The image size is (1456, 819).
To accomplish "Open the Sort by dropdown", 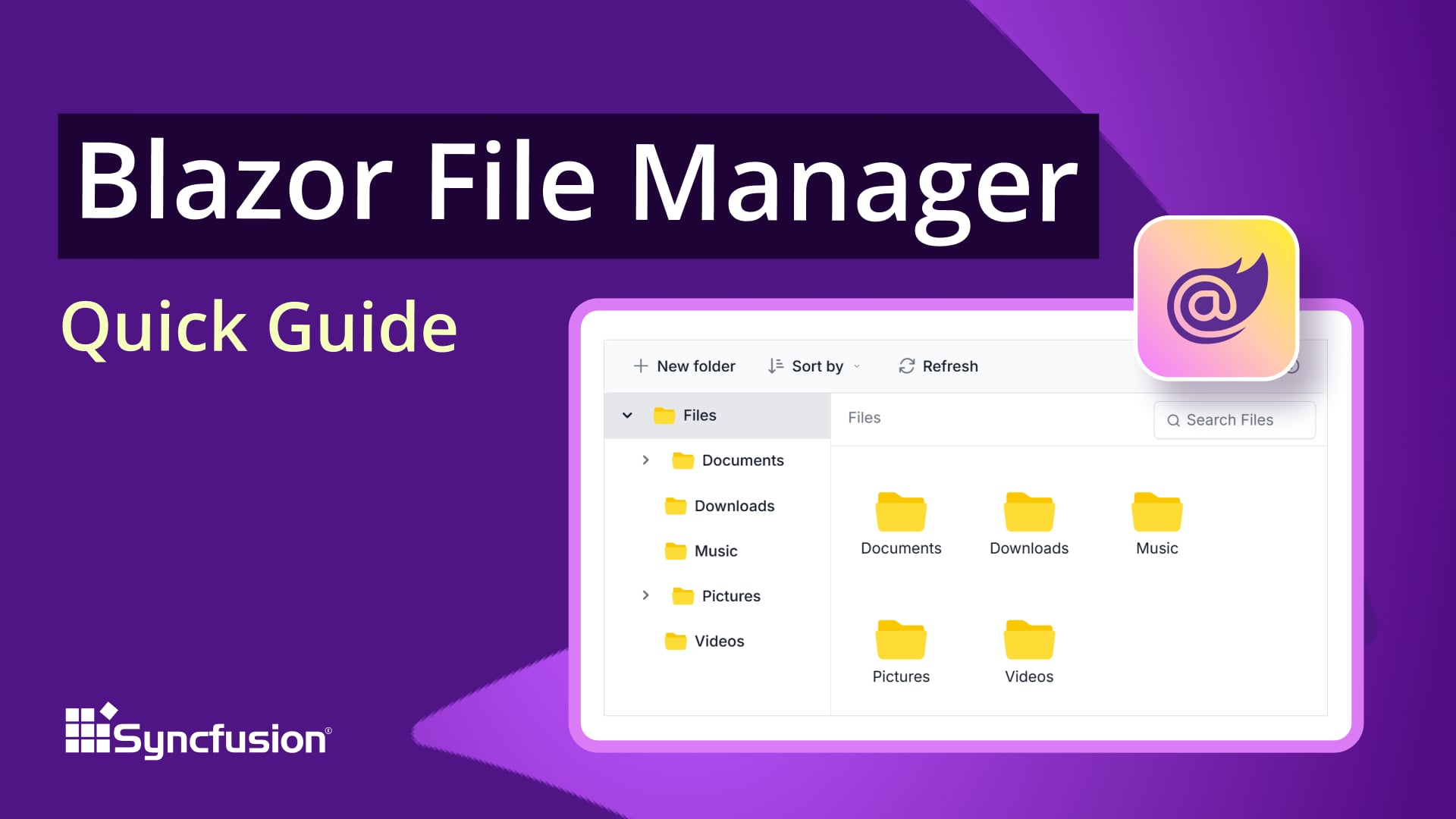I will pos(814,366).
